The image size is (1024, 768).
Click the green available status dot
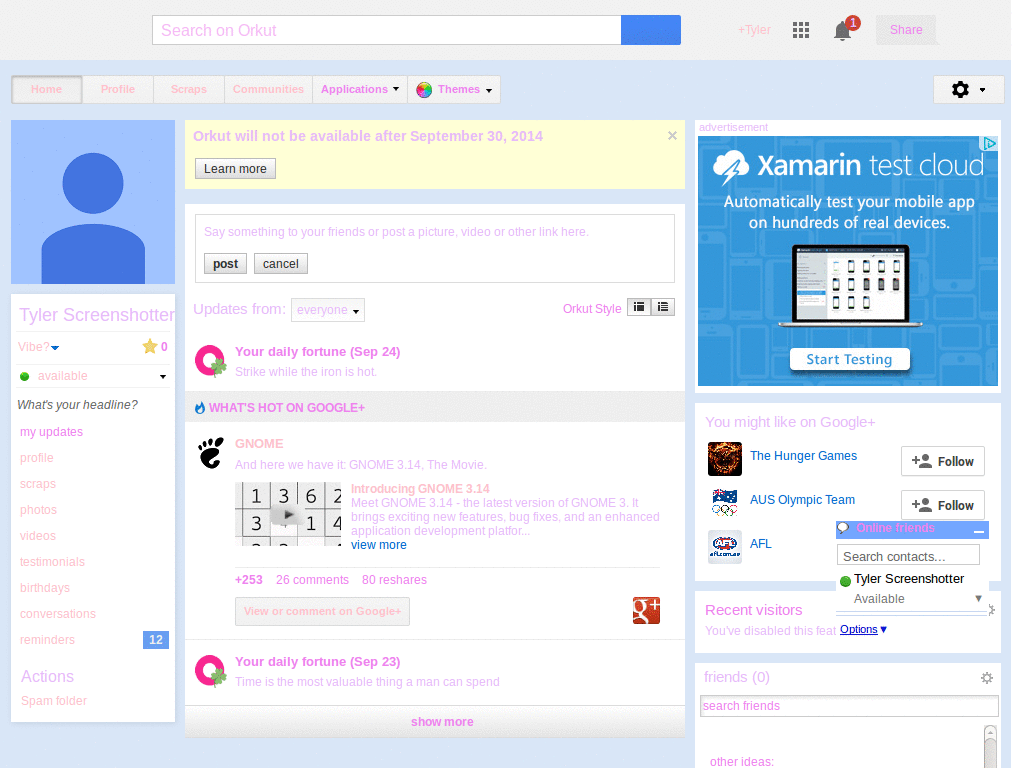pos(25,376)
